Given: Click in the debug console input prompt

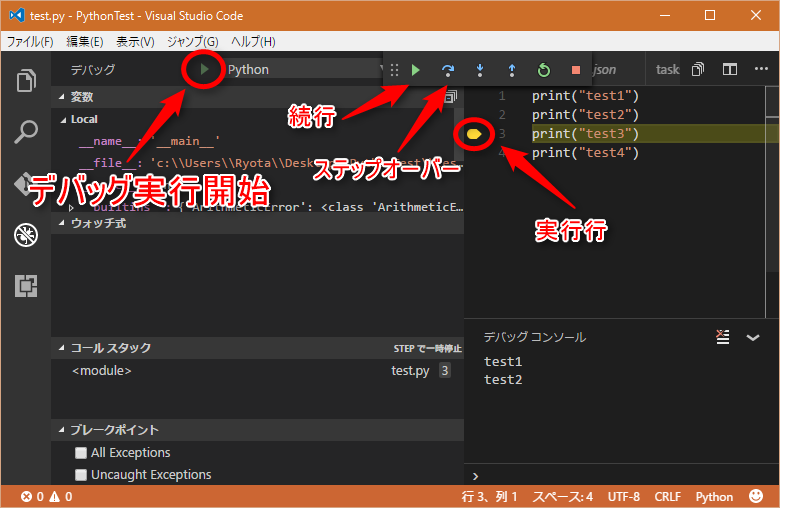Looking at the screenshot, I should tap(621, 476).
